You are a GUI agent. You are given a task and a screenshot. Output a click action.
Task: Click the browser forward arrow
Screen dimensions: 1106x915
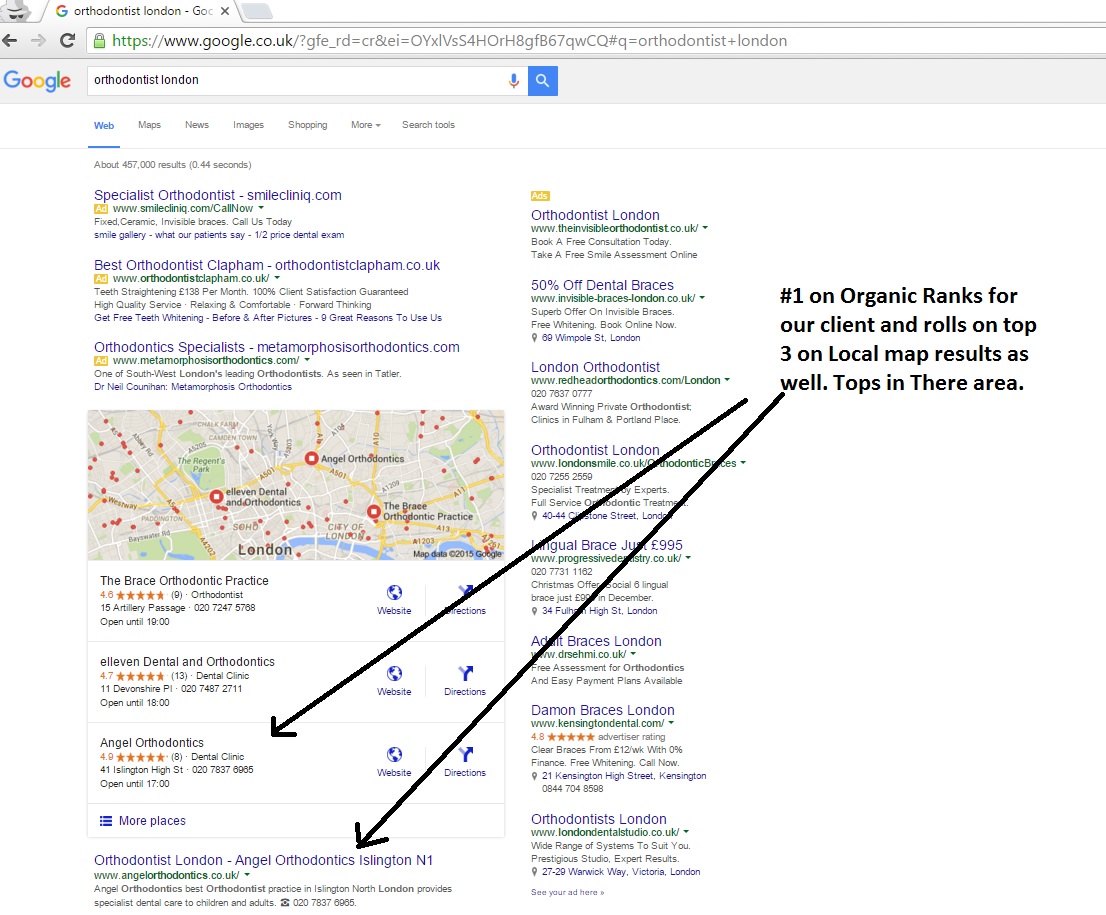point(38,40)
